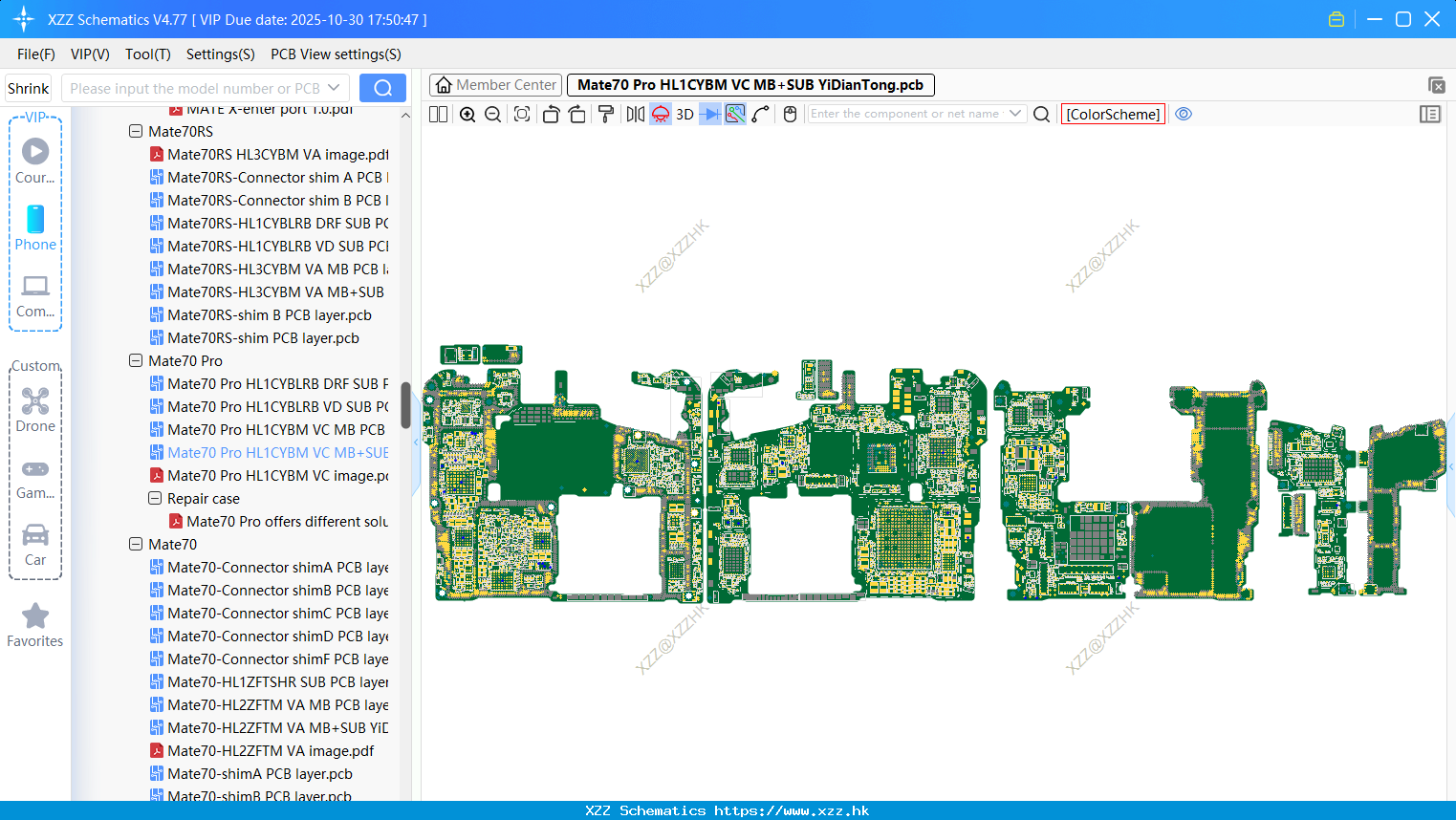Open the Courses sidebar category
The width and height of the screenshot is (1456, 820).
pos(35,162)
